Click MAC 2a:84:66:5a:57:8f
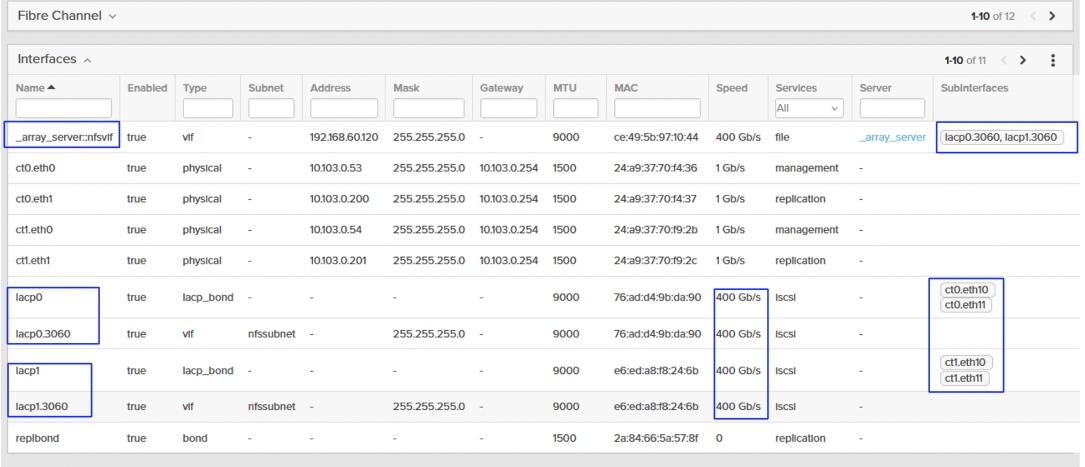 [x=657, y=438]
